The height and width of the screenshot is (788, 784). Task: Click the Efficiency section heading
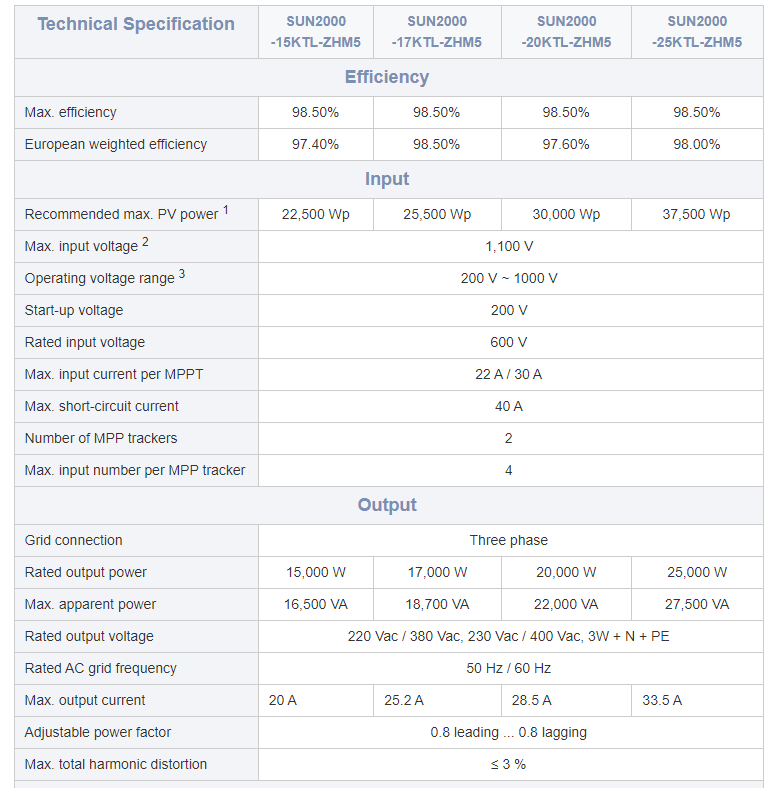coord(387,77)
